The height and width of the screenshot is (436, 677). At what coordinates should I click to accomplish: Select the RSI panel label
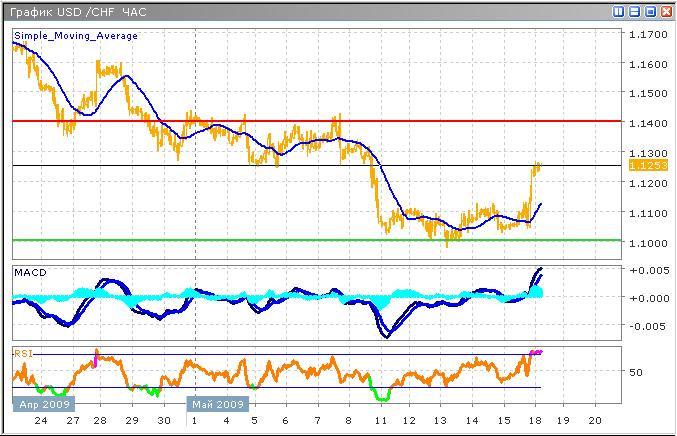23,352
